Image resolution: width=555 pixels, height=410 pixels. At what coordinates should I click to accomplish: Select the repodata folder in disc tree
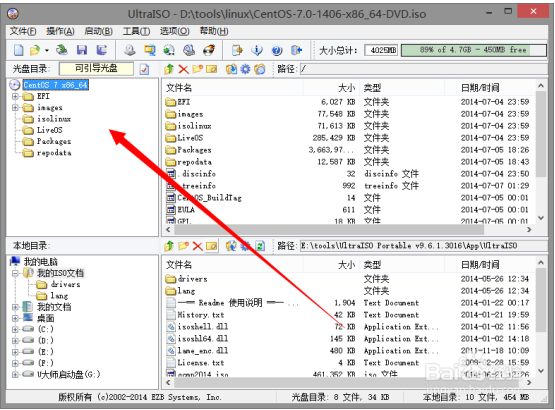pos(54,153)
